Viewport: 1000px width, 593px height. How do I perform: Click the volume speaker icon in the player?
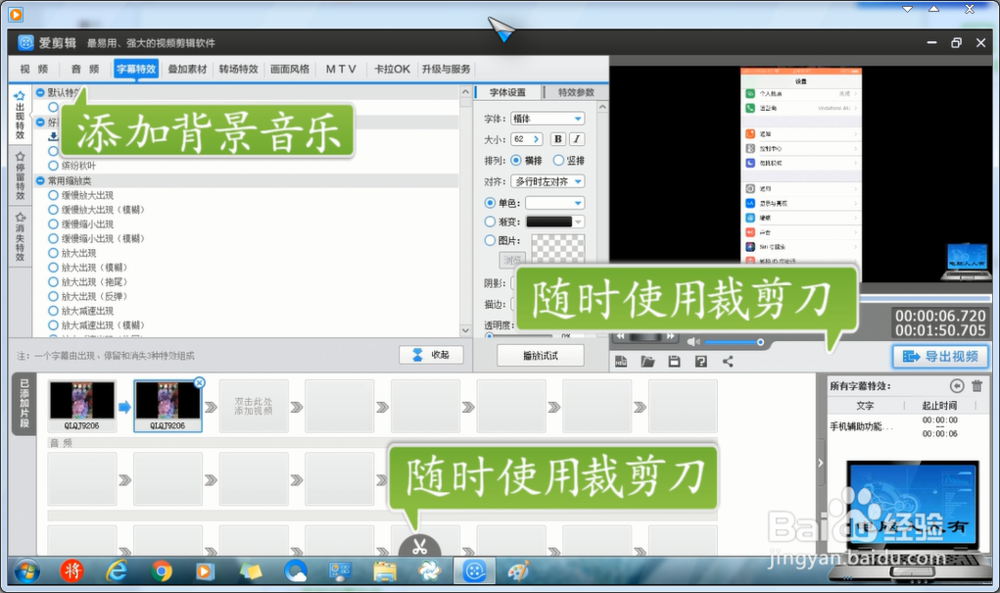(x=693, y=342)
